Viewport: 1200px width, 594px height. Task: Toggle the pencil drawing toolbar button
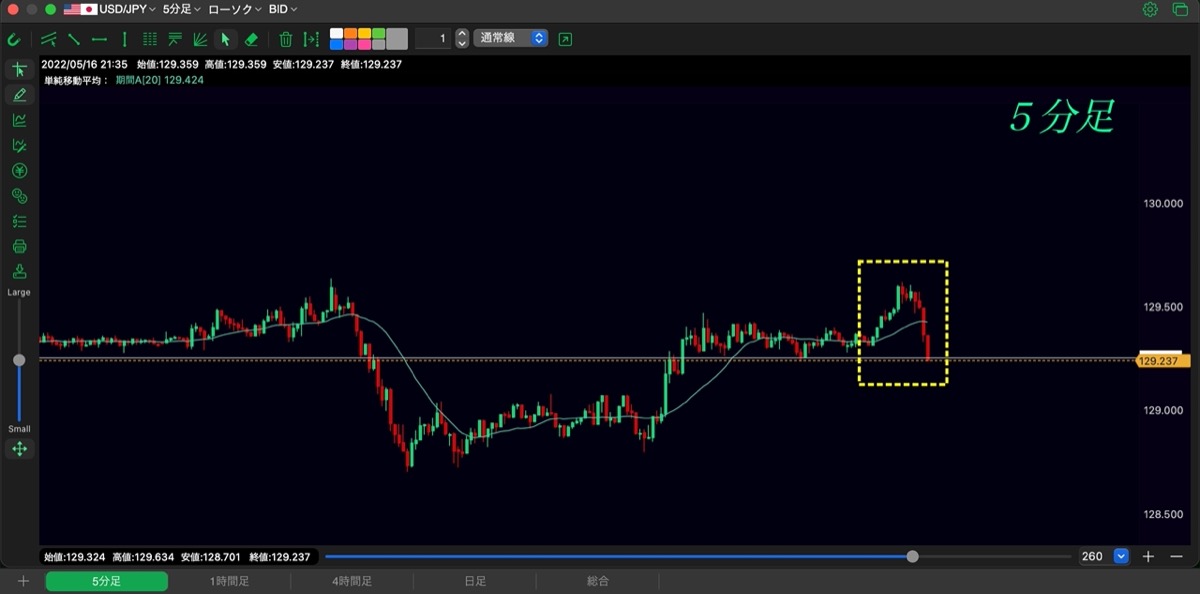[x=19, y=95]
